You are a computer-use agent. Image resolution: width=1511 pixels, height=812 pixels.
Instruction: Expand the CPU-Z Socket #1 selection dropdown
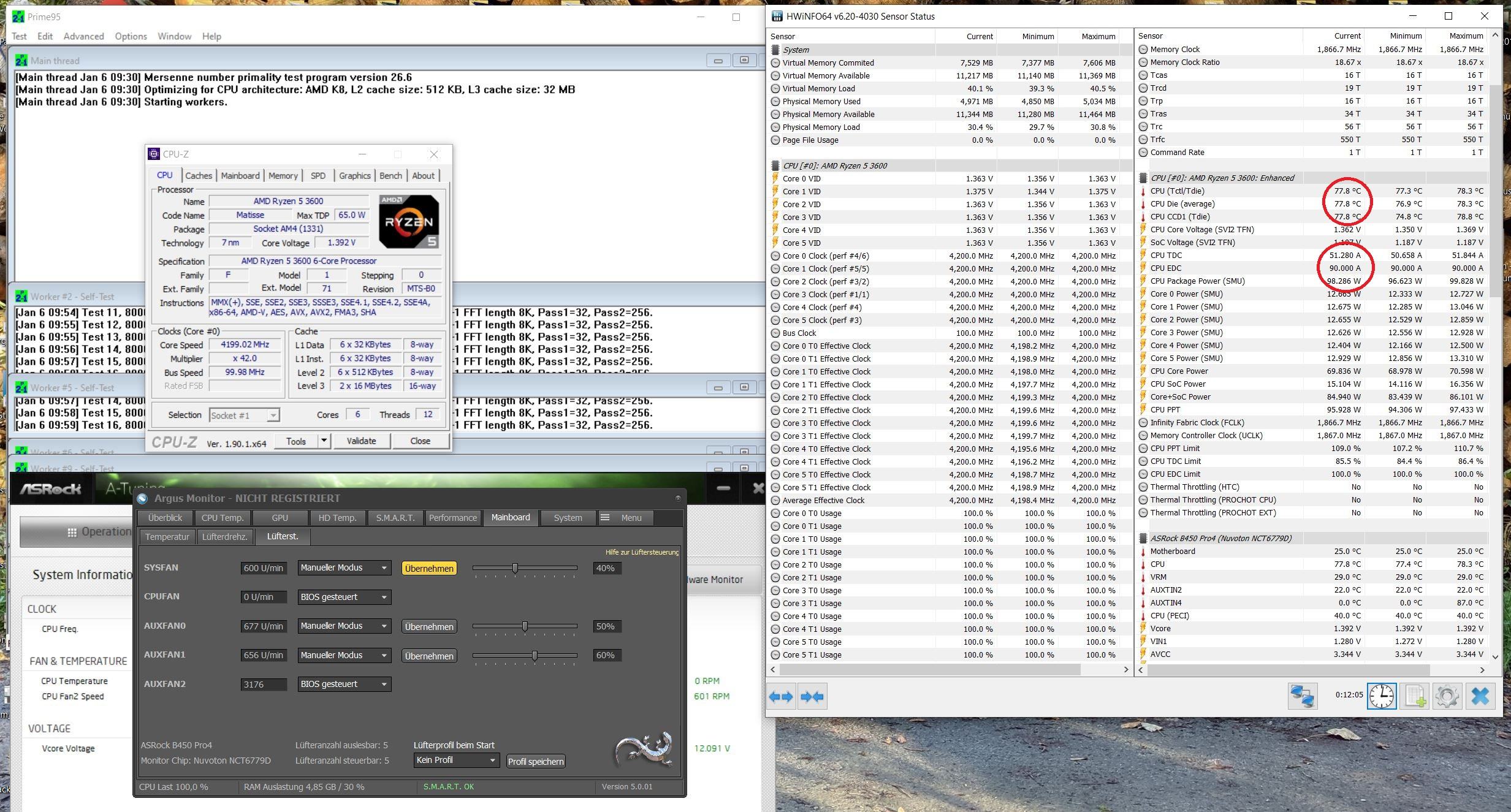pos(273,415)
